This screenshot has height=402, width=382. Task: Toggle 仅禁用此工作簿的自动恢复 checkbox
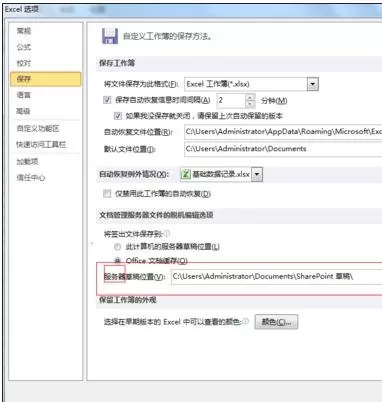[107, 193]
